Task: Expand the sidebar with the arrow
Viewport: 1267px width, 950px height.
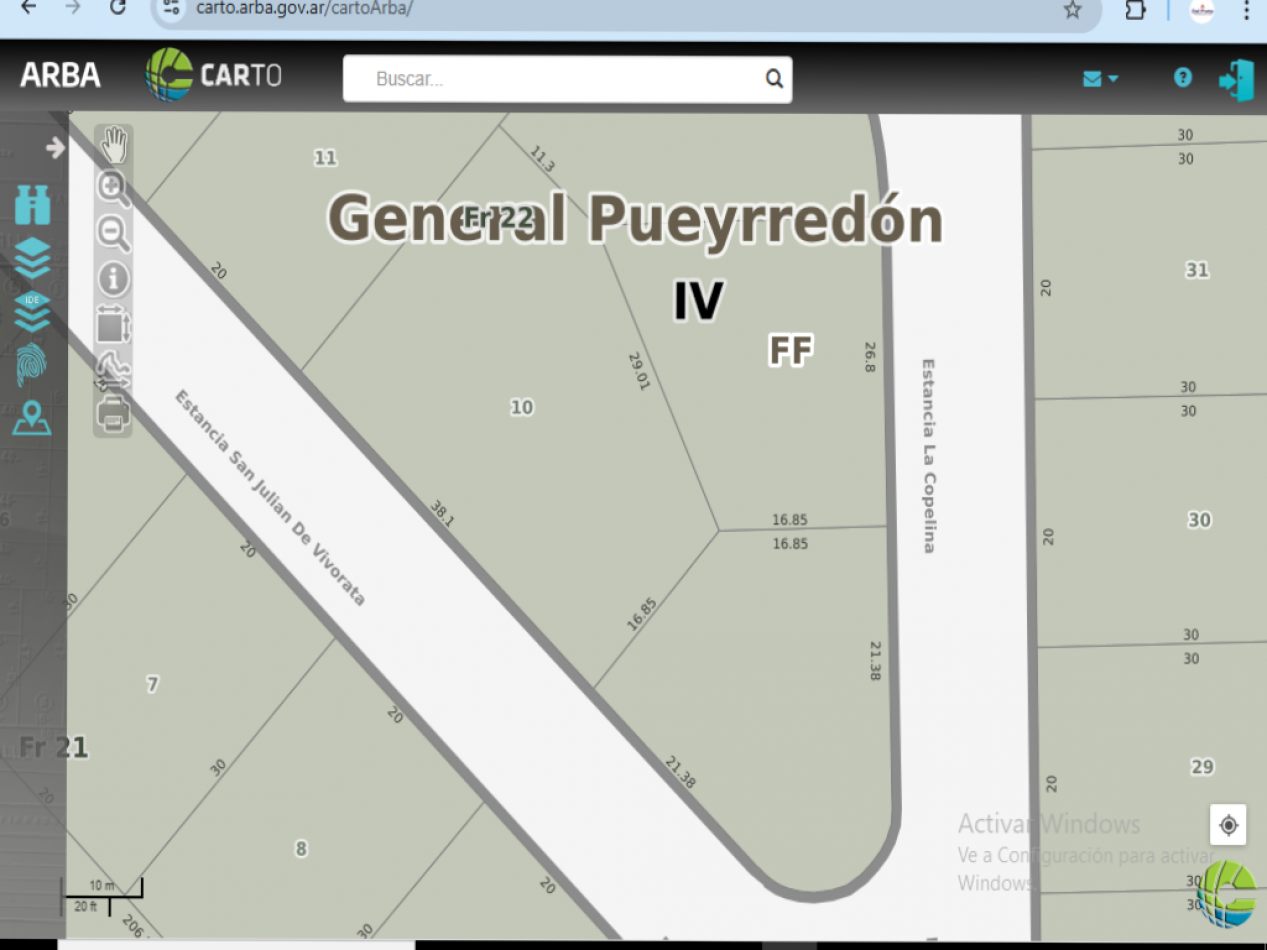Action: pyautogui.click(x=55, y=148)
